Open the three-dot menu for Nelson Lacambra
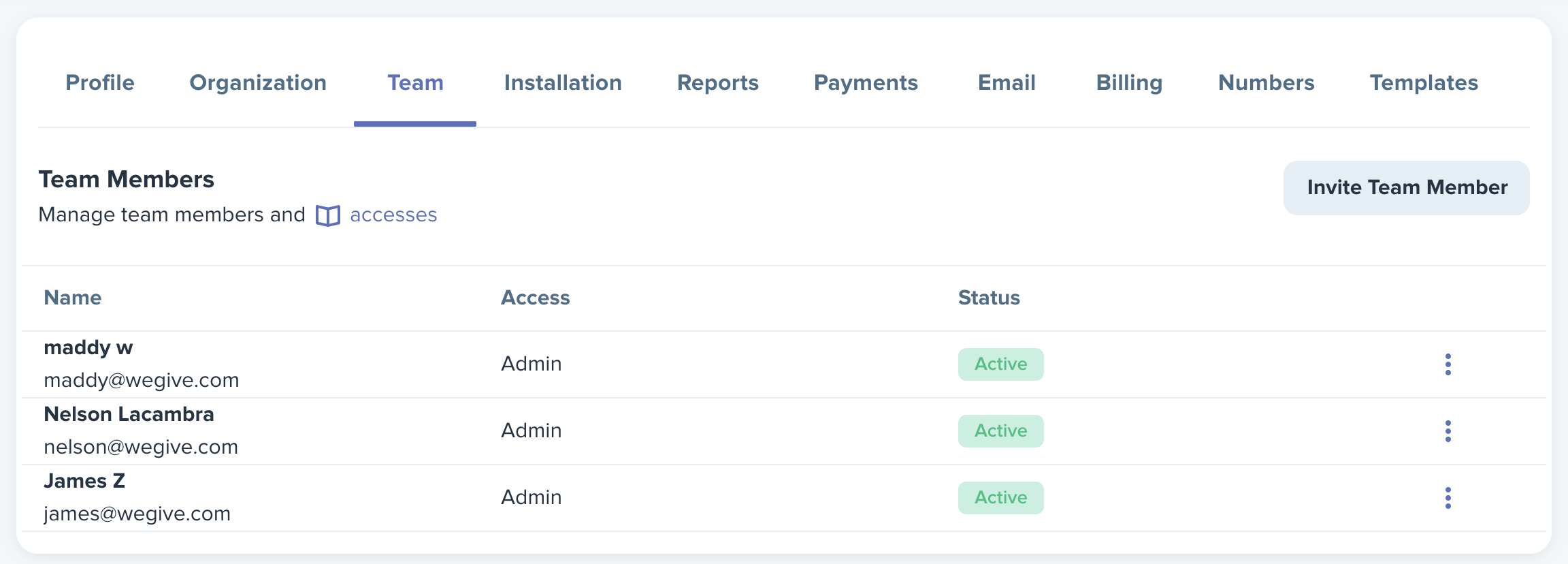 coord(1448,431)
